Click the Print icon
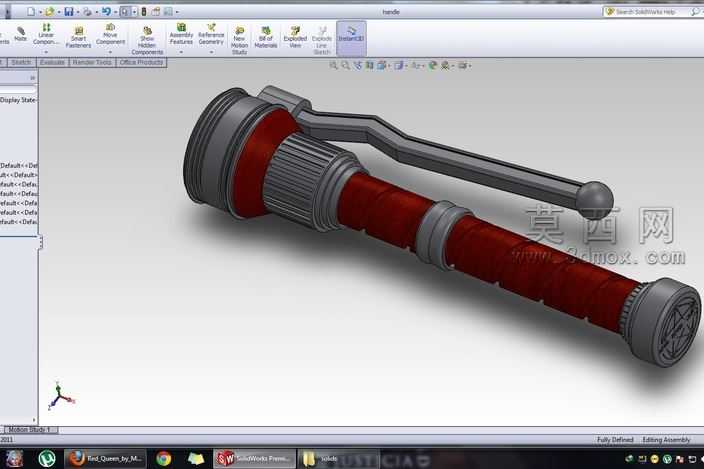 (87, 12)
